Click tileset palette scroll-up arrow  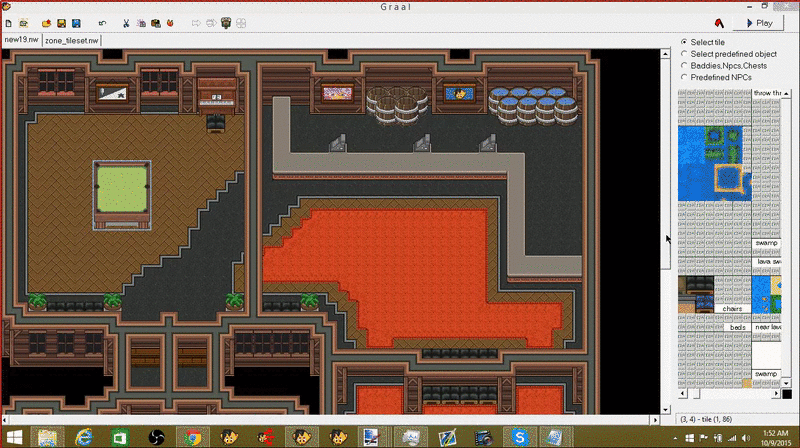(x=786, y=94)
